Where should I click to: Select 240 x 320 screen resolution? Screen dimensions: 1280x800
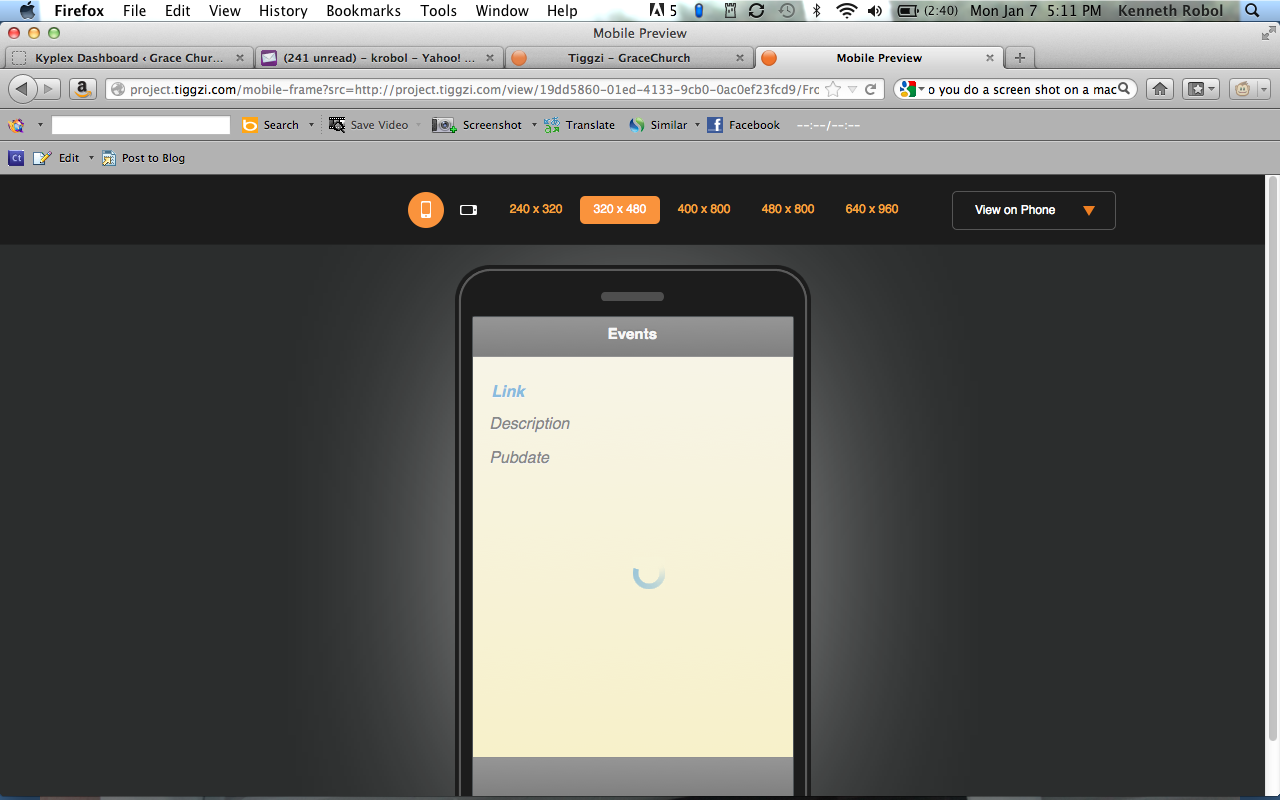535,209
